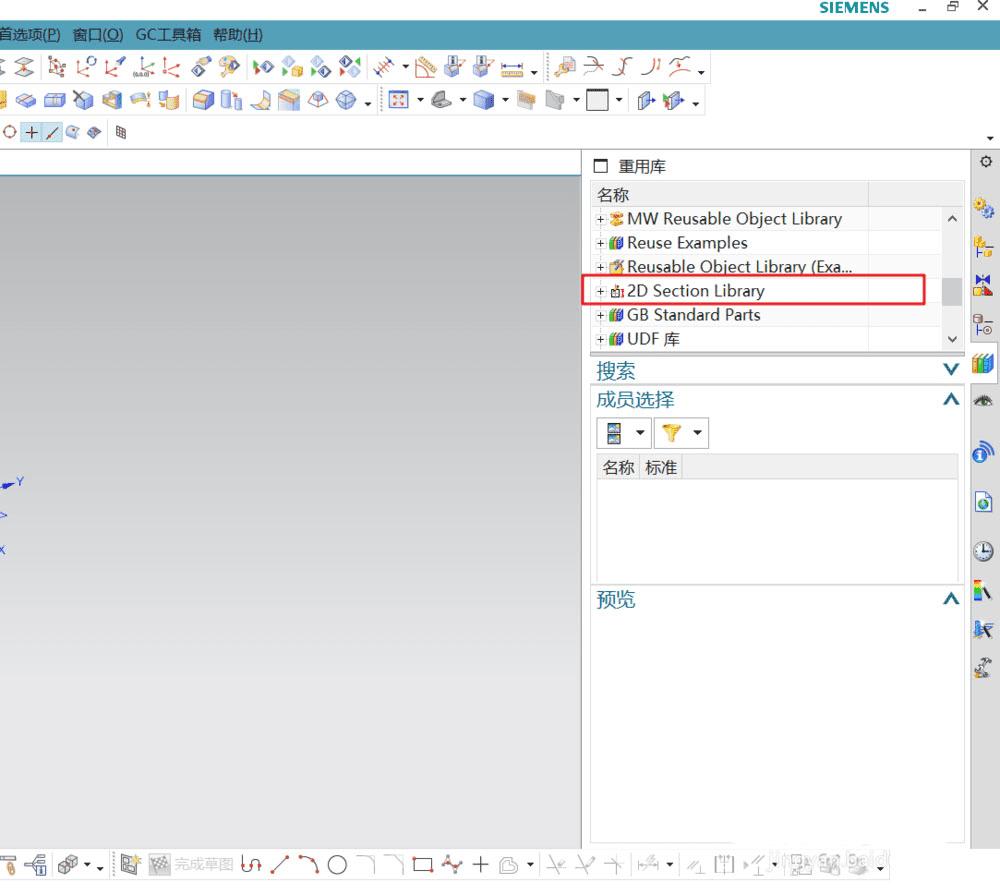Toggle the point snap plus icon

pos(31,133)
